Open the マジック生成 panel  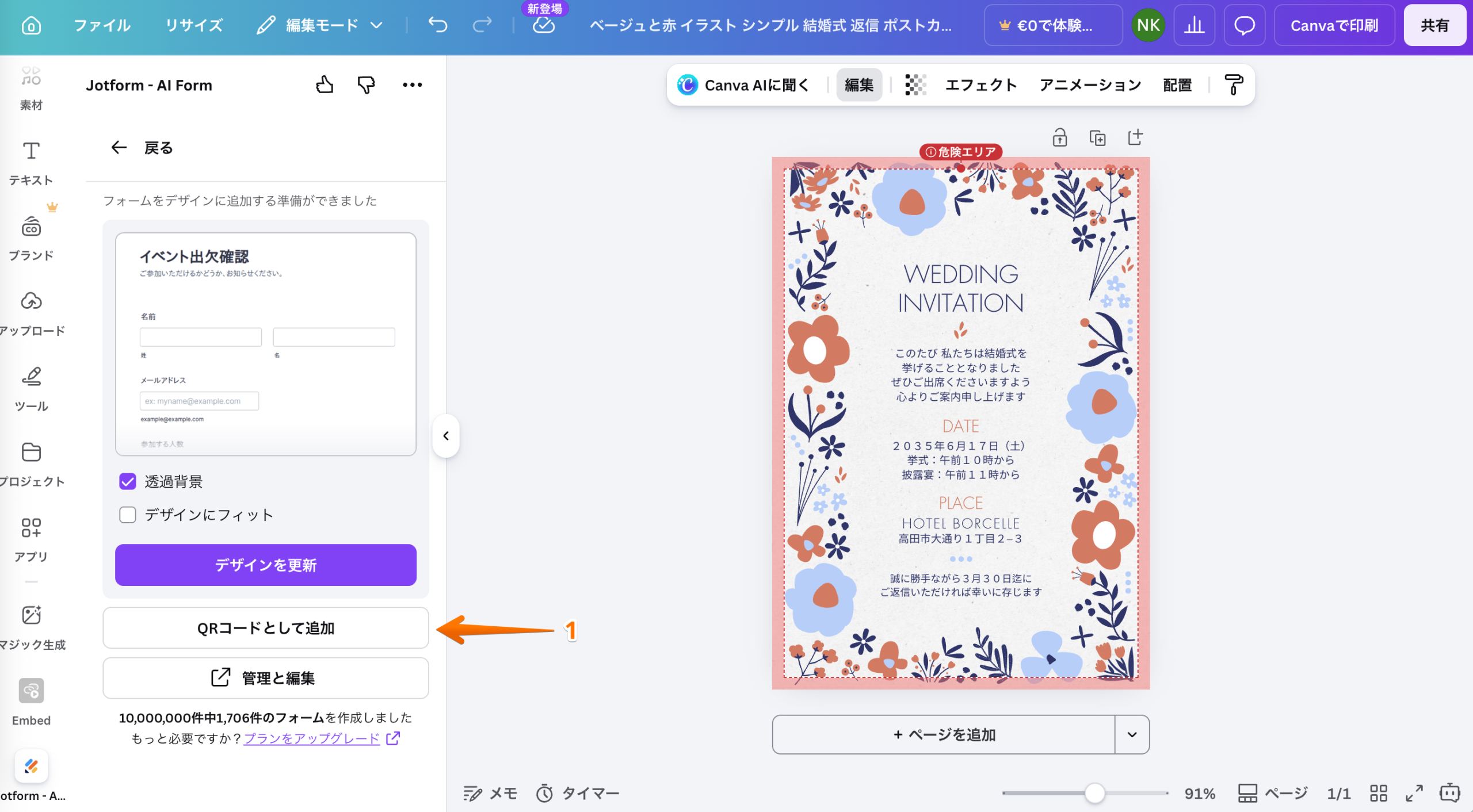[31, 628]
